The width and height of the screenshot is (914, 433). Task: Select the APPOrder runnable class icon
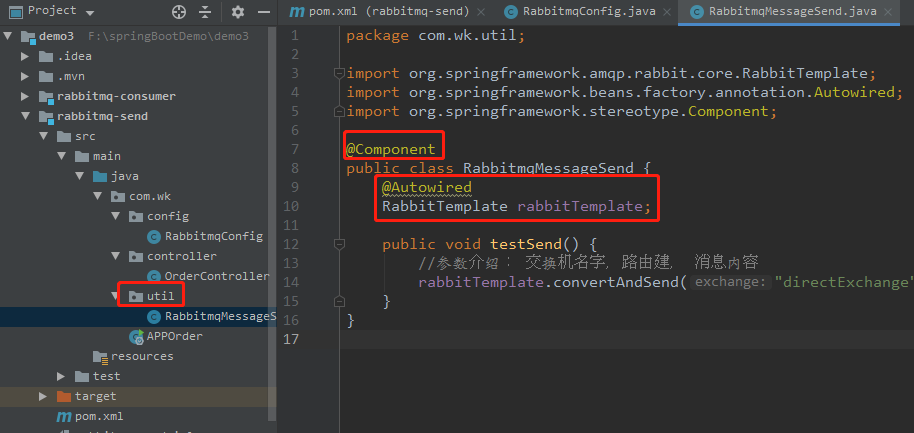[137, 336]
